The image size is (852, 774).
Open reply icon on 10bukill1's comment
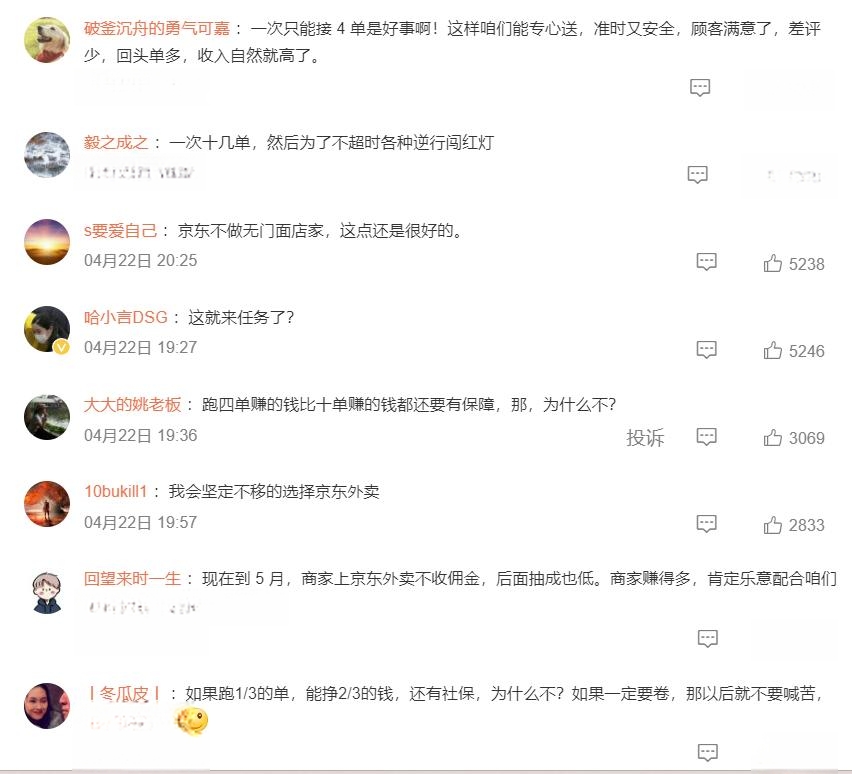point(706,524)
